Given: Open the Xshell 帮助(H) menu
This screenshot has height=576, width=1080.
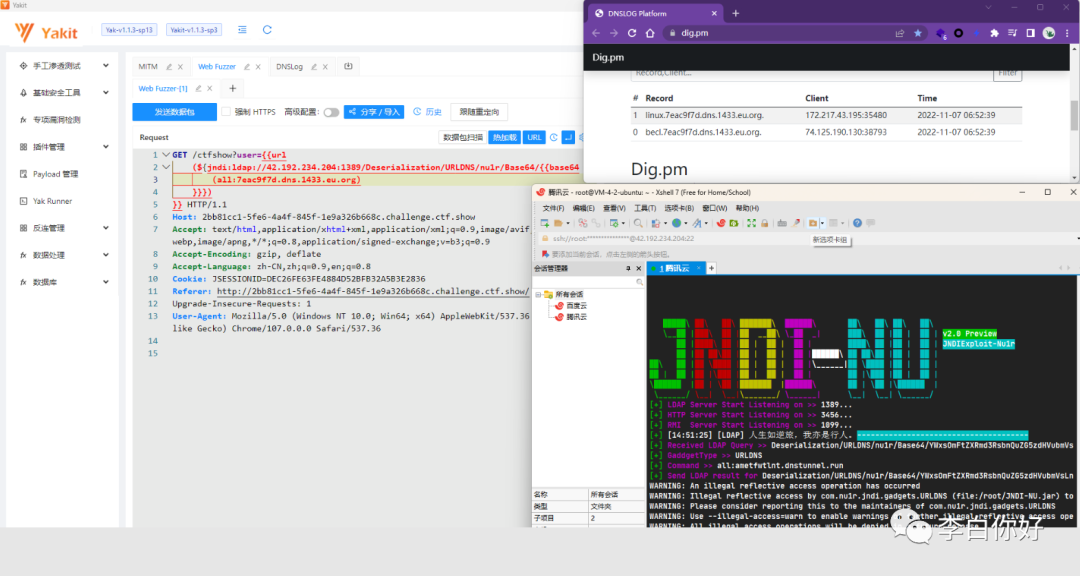Looking at the screenshot, I should [747, 208].
